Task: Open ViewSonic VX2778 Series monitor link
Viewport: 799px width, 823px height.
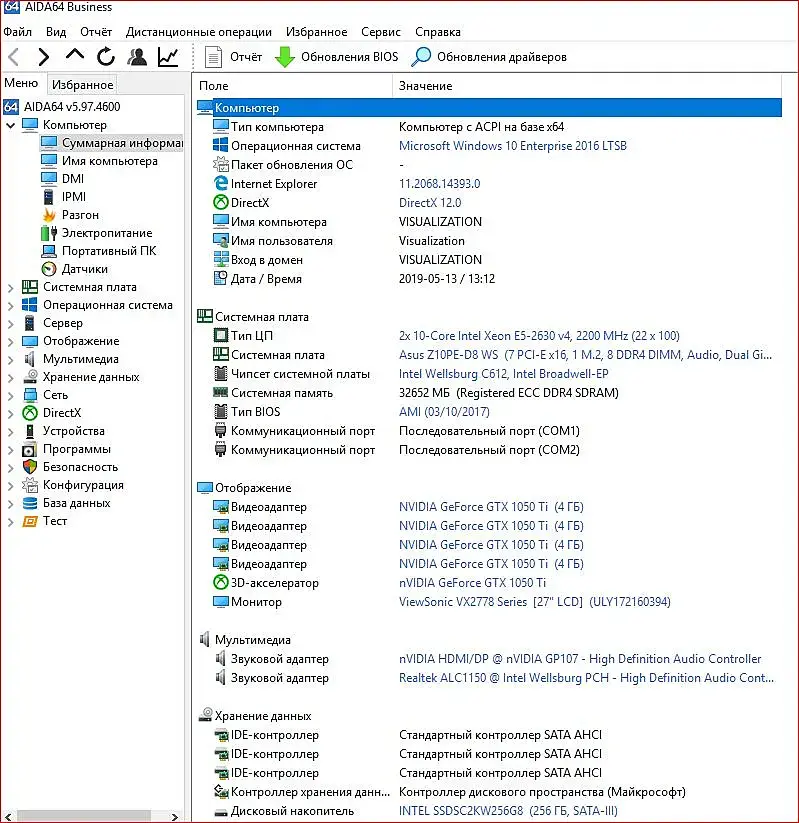Action: (x=534, y=602)
